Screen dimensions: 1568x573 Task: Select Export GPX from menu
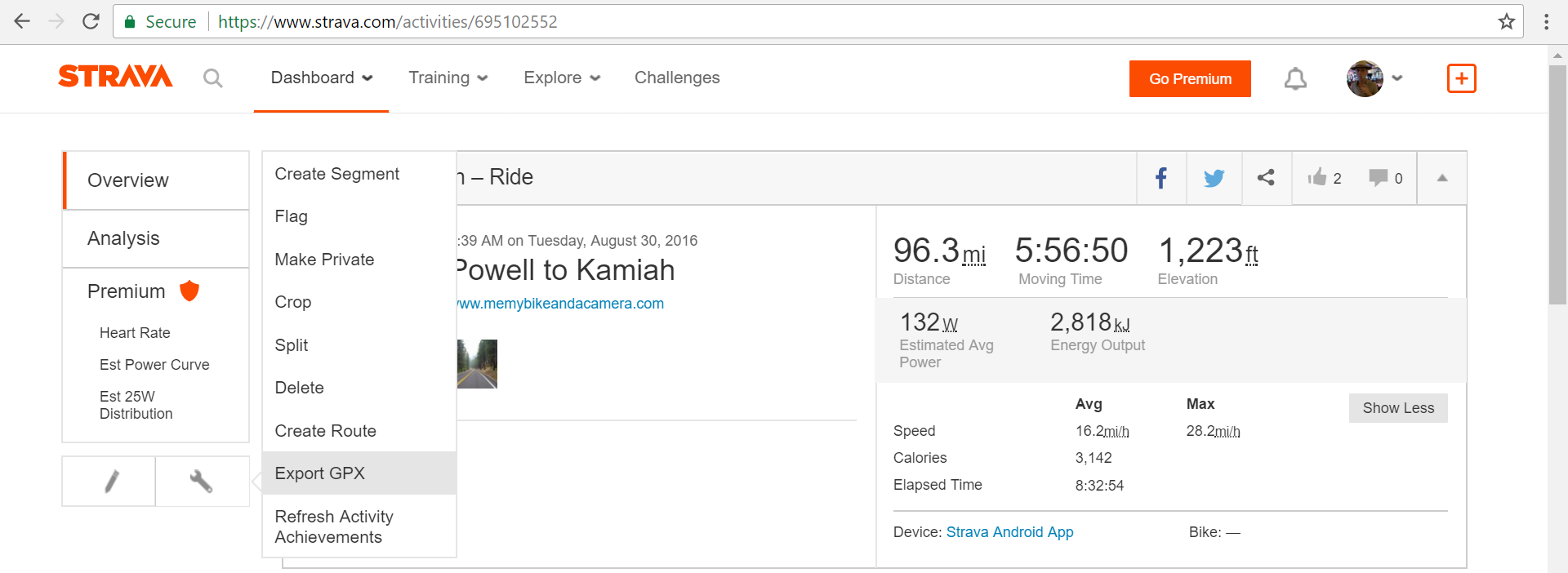[320, 473]
